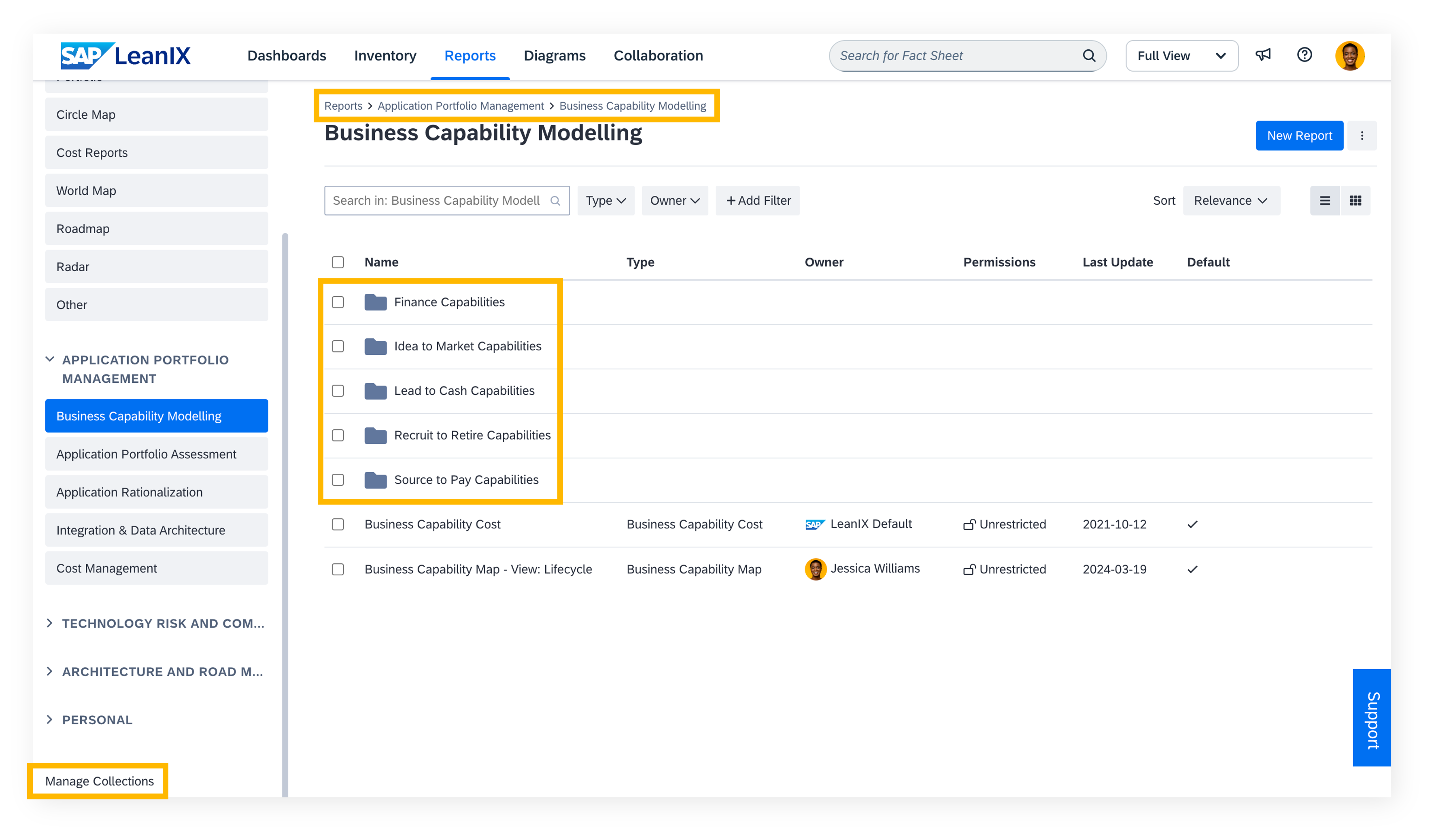
Task: Open the Type filter dropdown
Action: click(x=605, y=200)
